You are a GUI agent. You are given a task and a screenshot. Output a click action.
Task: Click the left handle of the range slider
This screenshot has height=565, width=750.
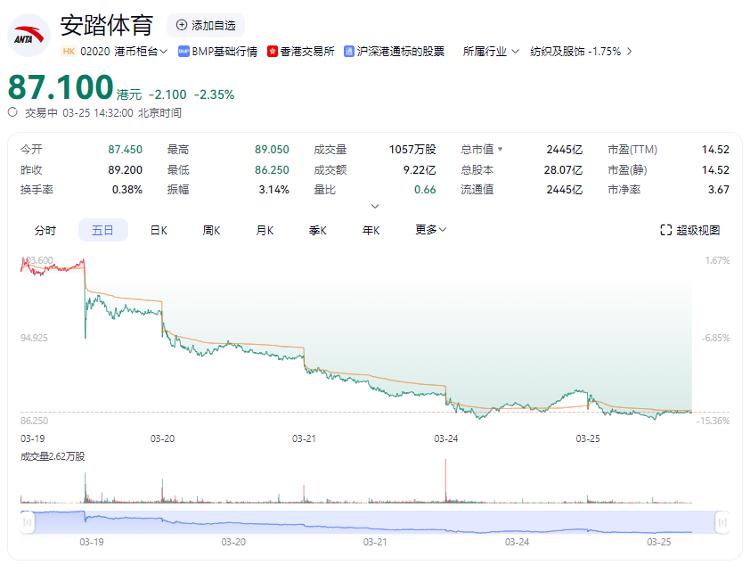(x=27, y=522)
